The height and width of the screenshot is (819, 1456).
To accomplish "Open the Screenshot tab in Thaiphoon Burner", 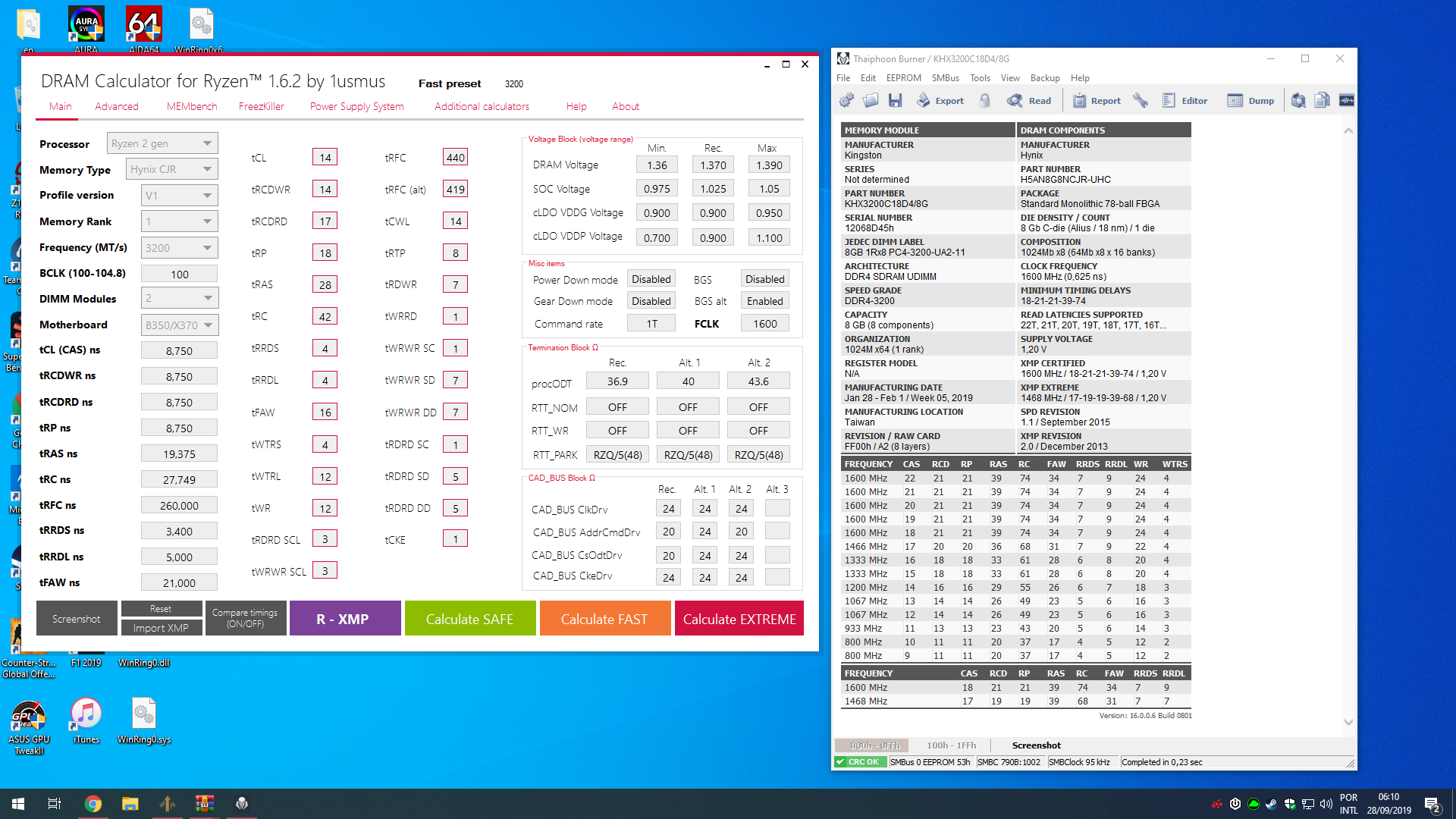I will [x=1036, y=745].
